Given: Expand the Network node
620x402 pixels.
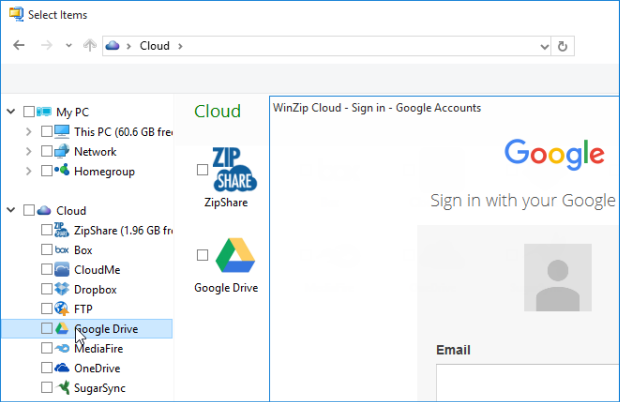Looking at the screenshot, I should (28, 151).
